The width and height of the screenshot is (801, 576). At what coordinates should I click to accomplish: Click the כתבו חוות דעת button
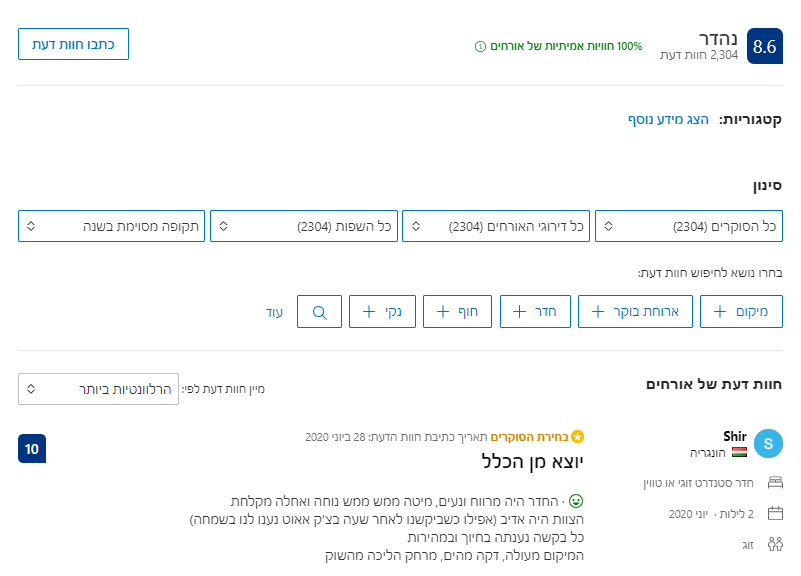click(73, 44)
